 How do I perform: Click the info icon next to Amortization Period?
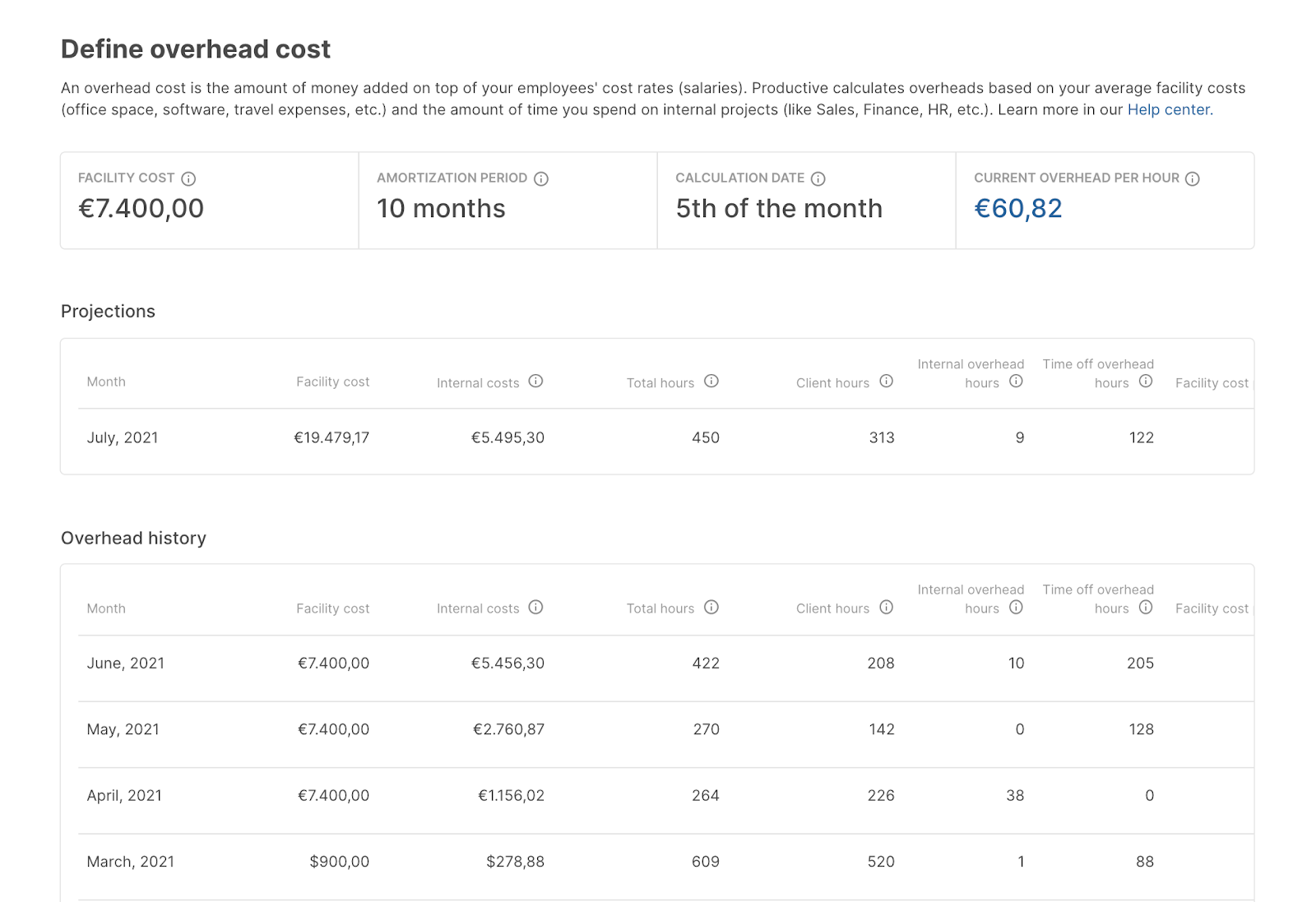(x=541, y=178)
